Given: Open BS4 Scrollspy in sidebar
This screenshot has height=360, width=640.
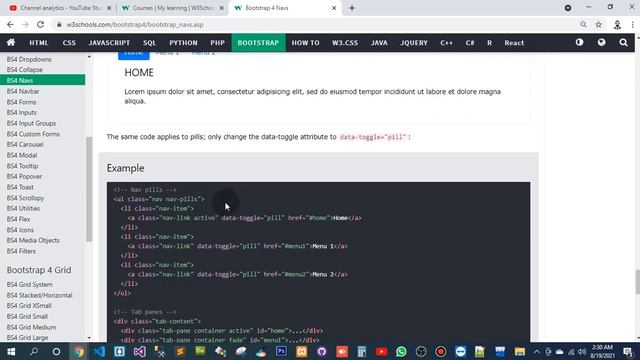Looking at the screenshot, I should 25,198.
